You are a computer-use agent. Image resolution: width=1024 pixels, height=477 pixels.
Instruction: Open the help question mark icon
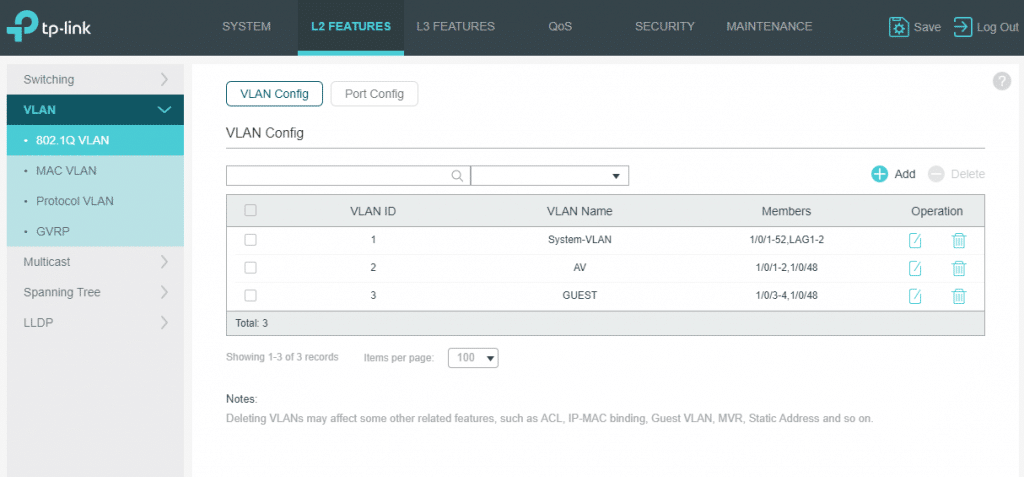(1001, 81)
